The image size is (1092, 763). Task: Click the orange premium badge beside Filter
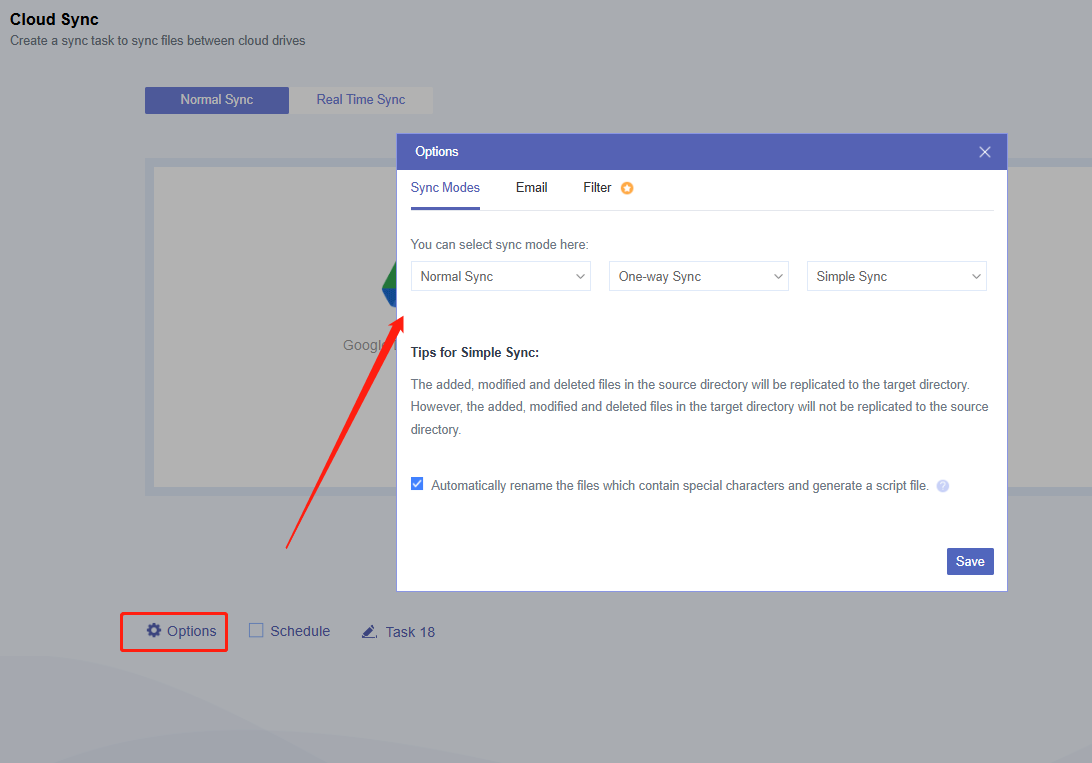click(x=627, y=188)
